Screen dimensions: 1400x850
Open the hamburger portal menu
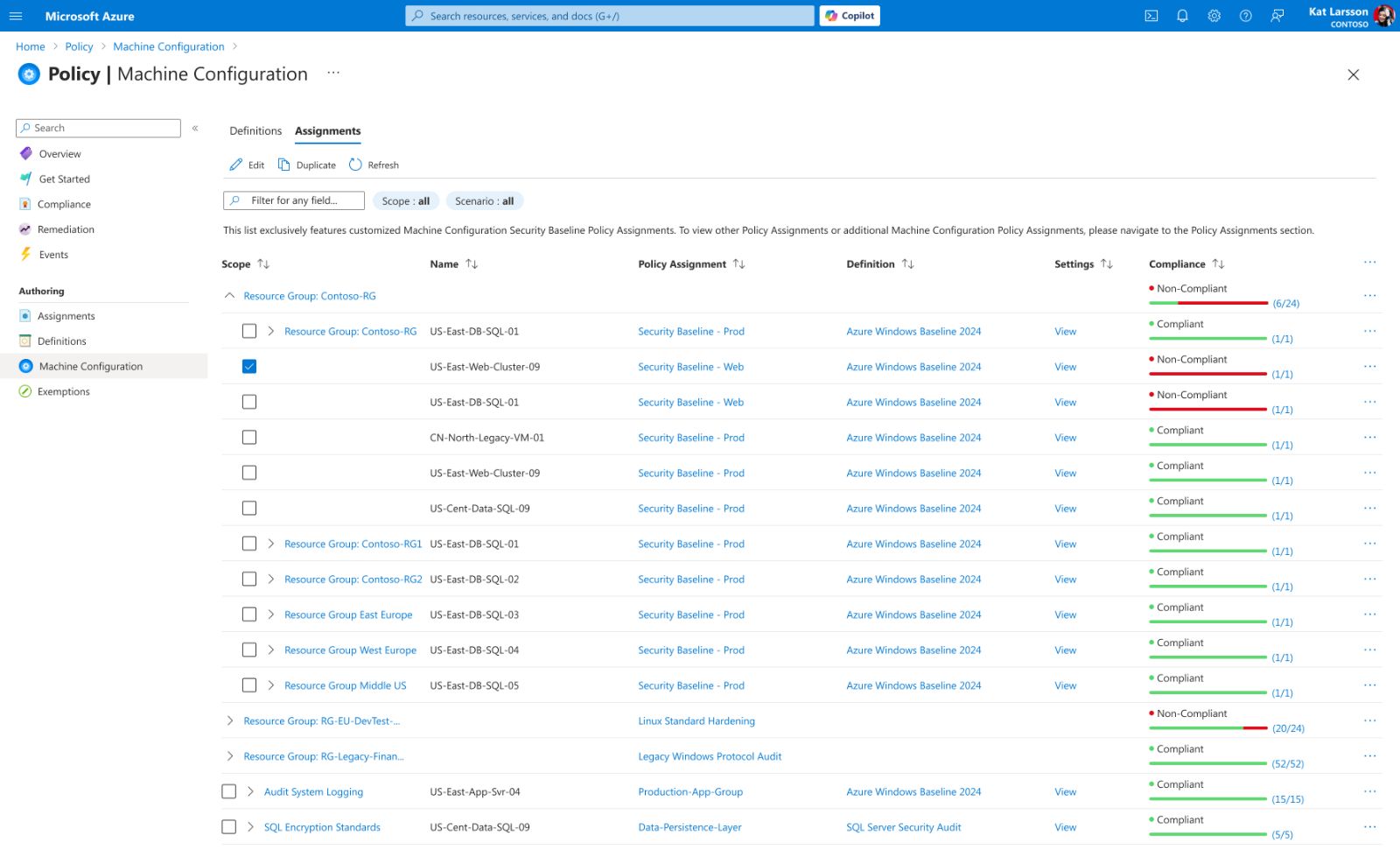click(16, 16)
